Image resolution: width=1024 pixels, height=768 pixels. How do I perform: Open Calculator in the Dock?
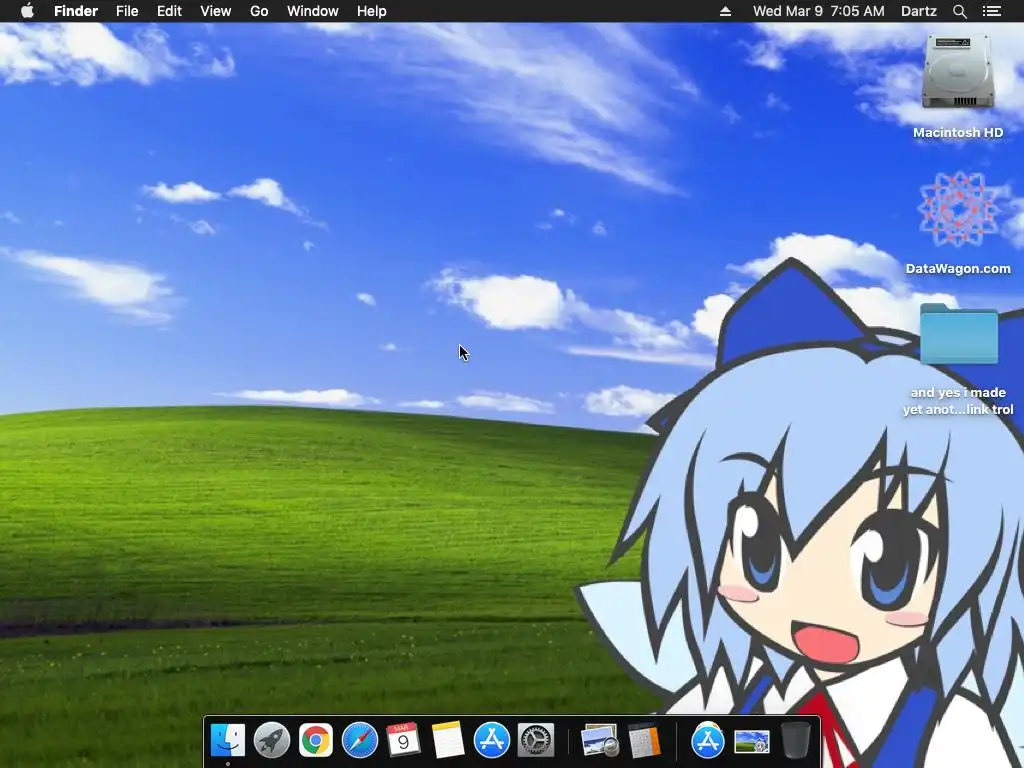click(645, 741)
